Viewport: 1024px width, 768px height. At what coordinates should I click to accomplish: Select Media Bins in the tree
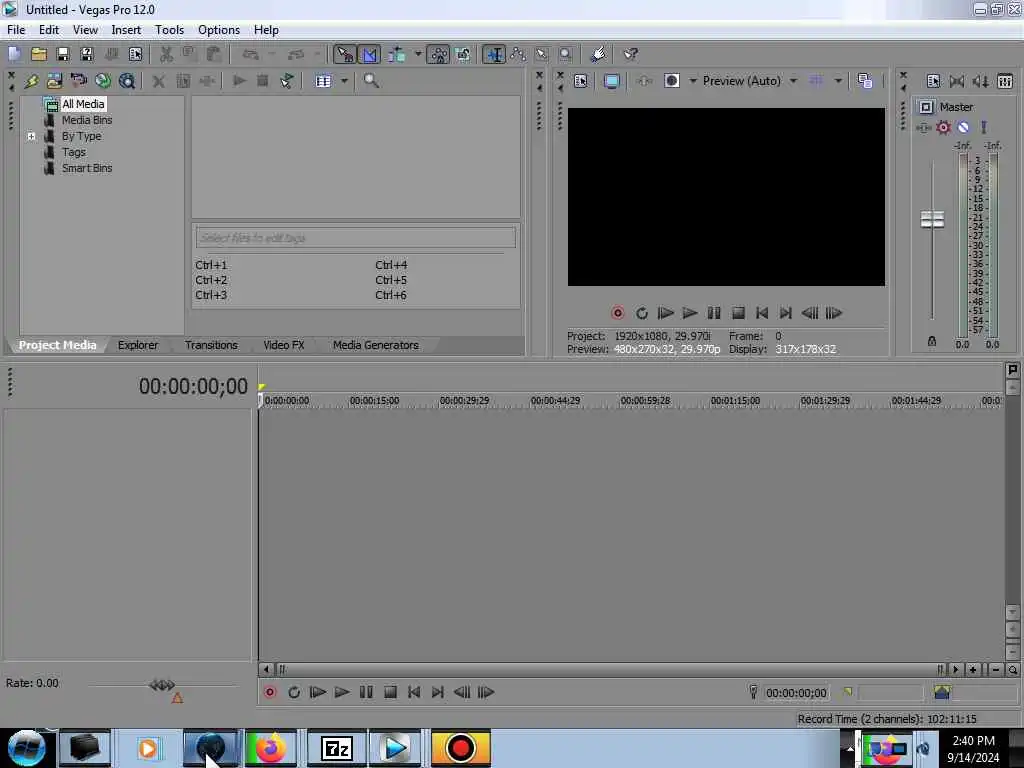pos(87,120)
